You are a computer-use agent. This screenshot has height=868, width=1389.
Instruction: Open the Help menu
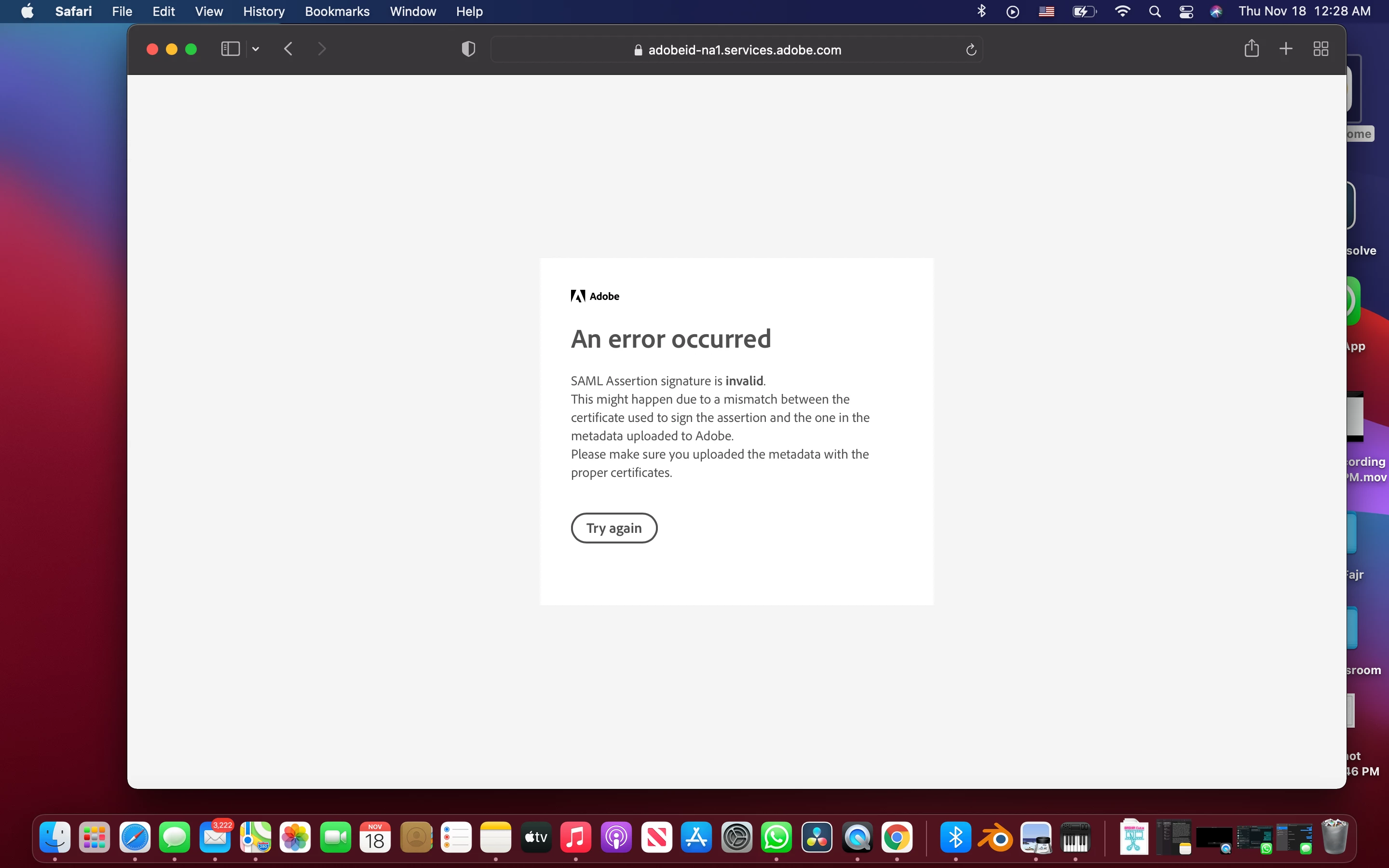point(469,12)
